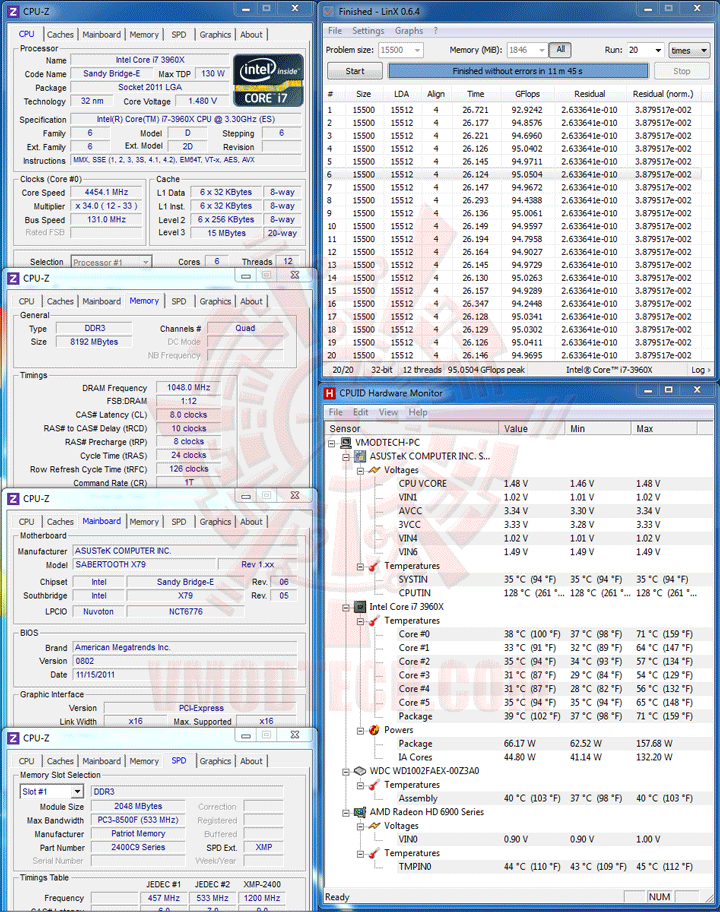
Task: Open the LinX Problem size dropdown
Action: (x=417, y=51)
